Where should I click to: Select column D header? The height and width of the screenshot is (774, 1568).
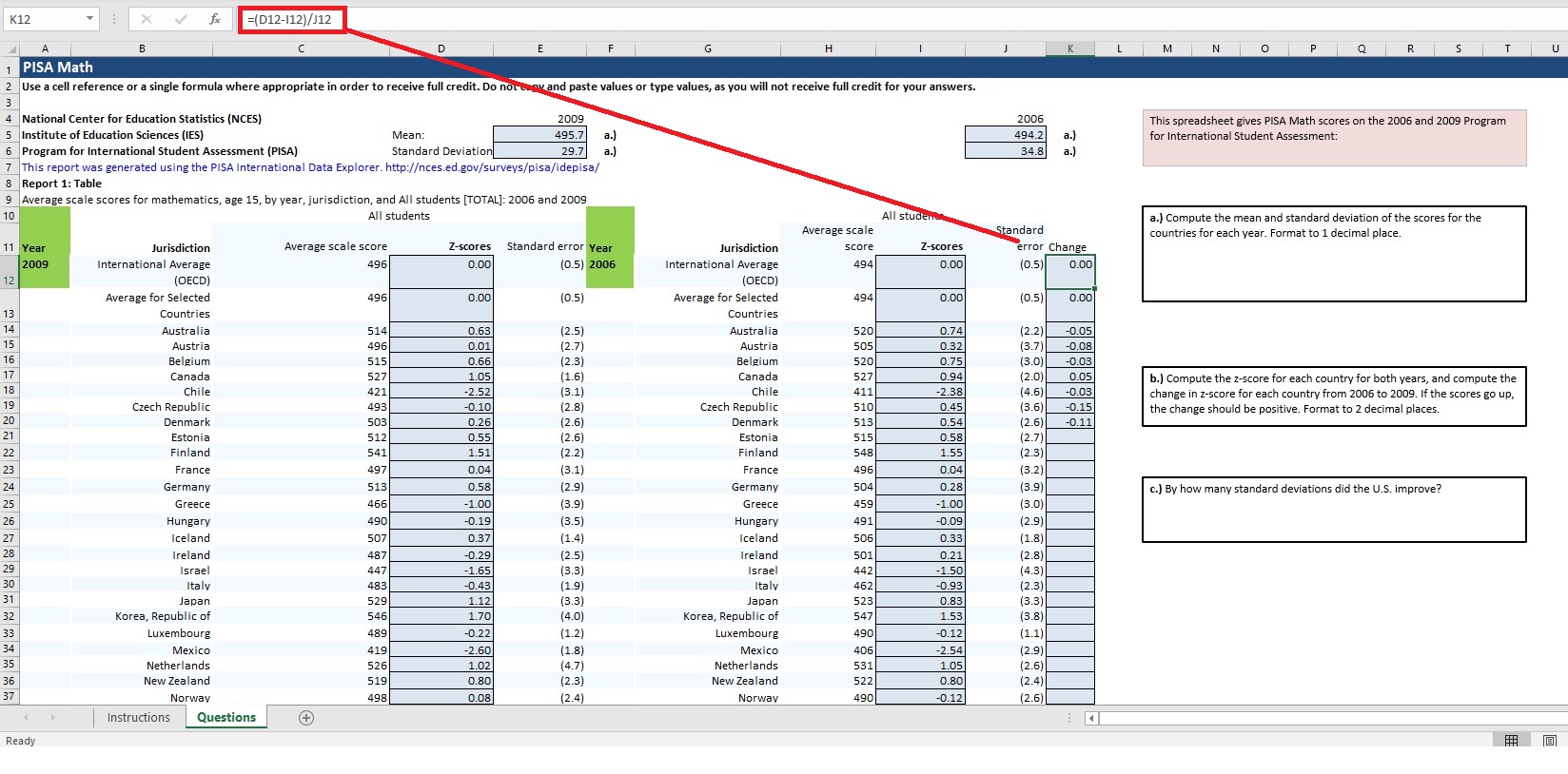point(441,48)
